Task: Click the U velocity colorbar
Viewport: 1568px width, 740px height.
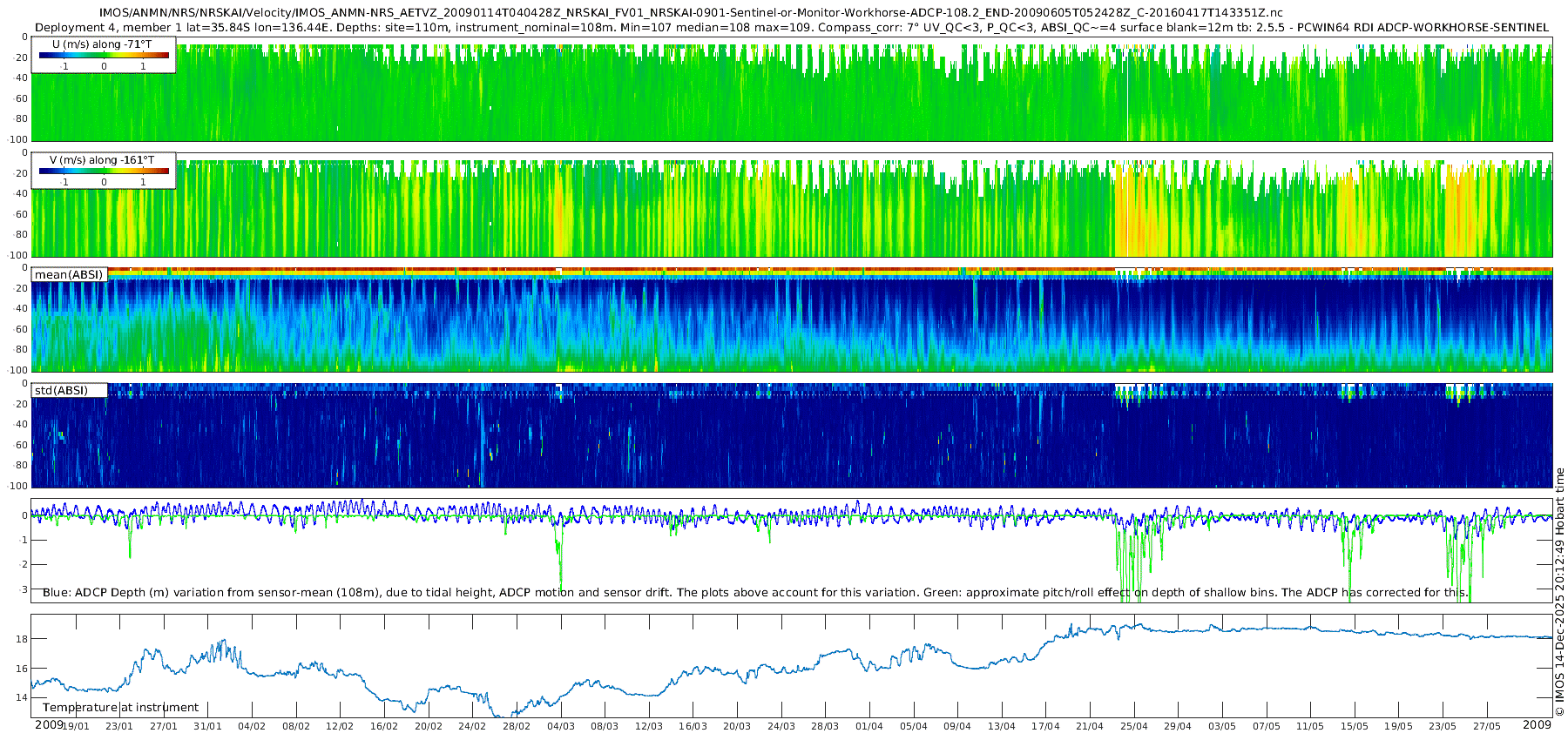Action: (x=104, y=56)
